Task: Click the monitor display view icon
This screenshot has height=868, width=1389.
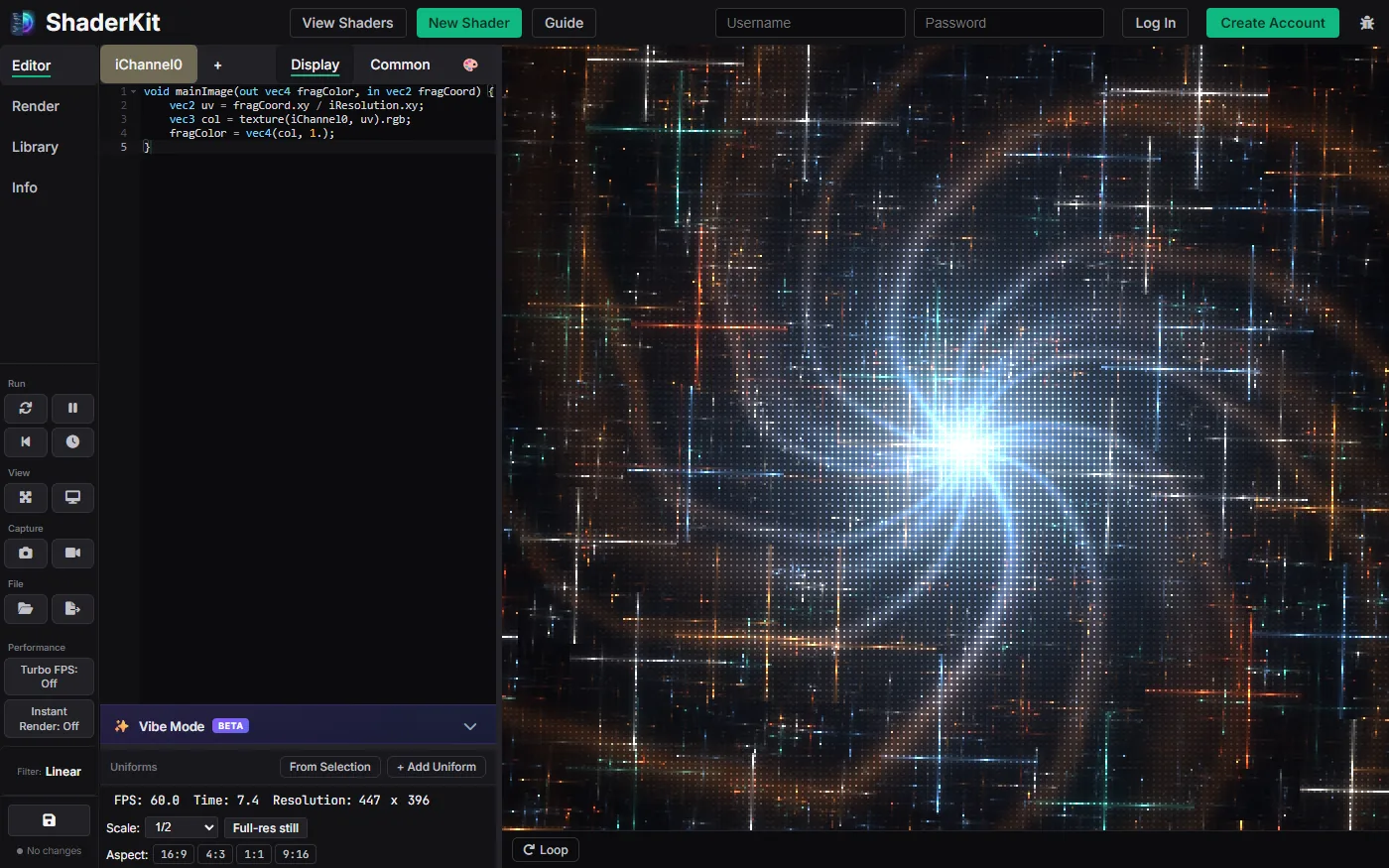Action: [72, 497]
